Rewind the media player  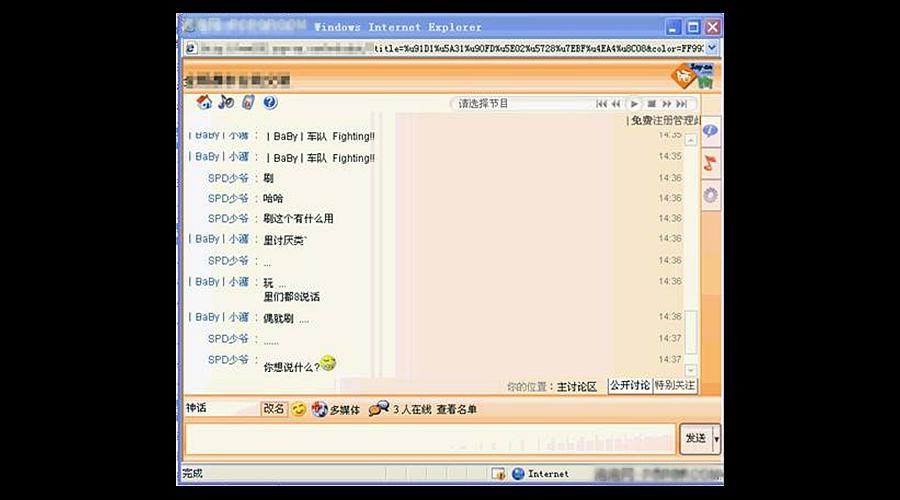616,104
